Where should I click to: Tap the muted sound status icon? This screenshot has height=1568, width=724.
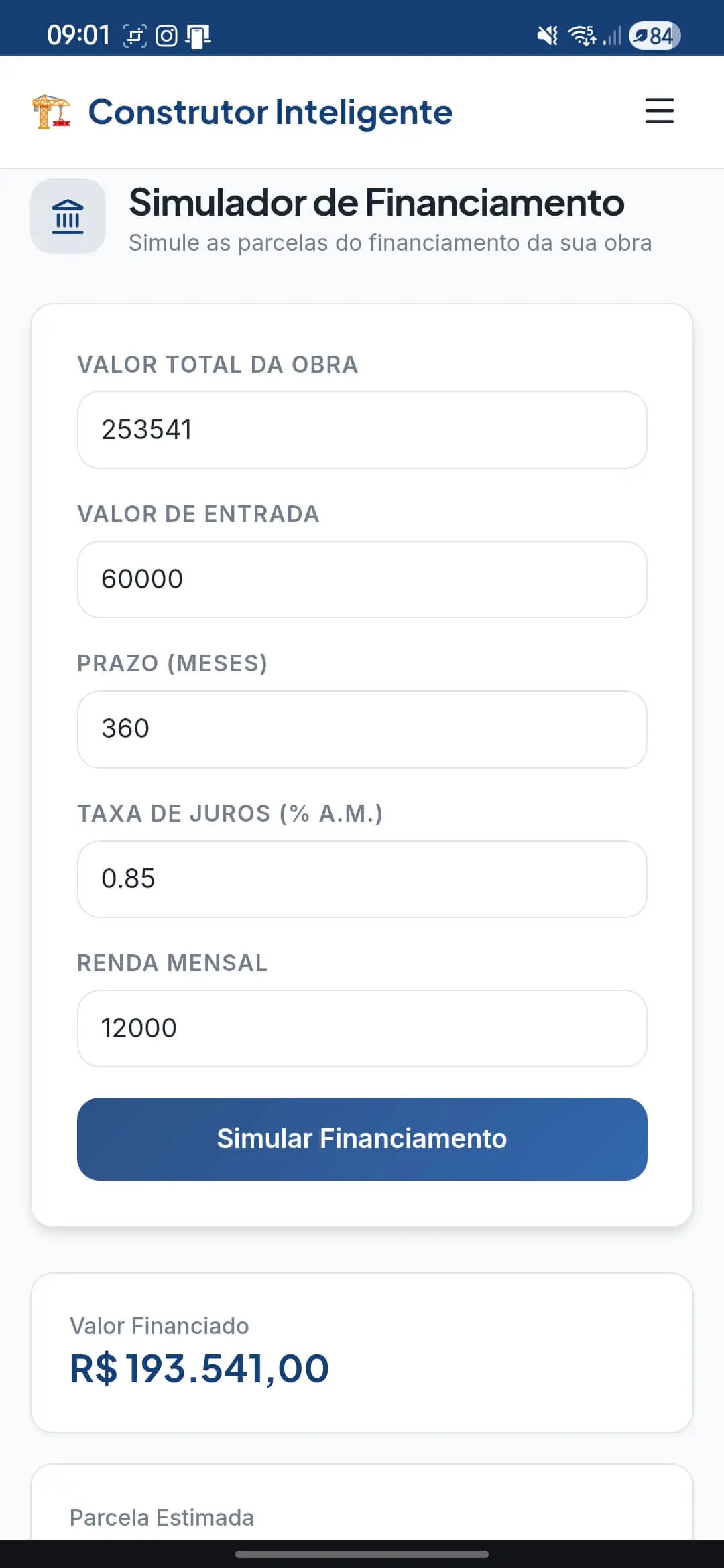click(548, 36)
